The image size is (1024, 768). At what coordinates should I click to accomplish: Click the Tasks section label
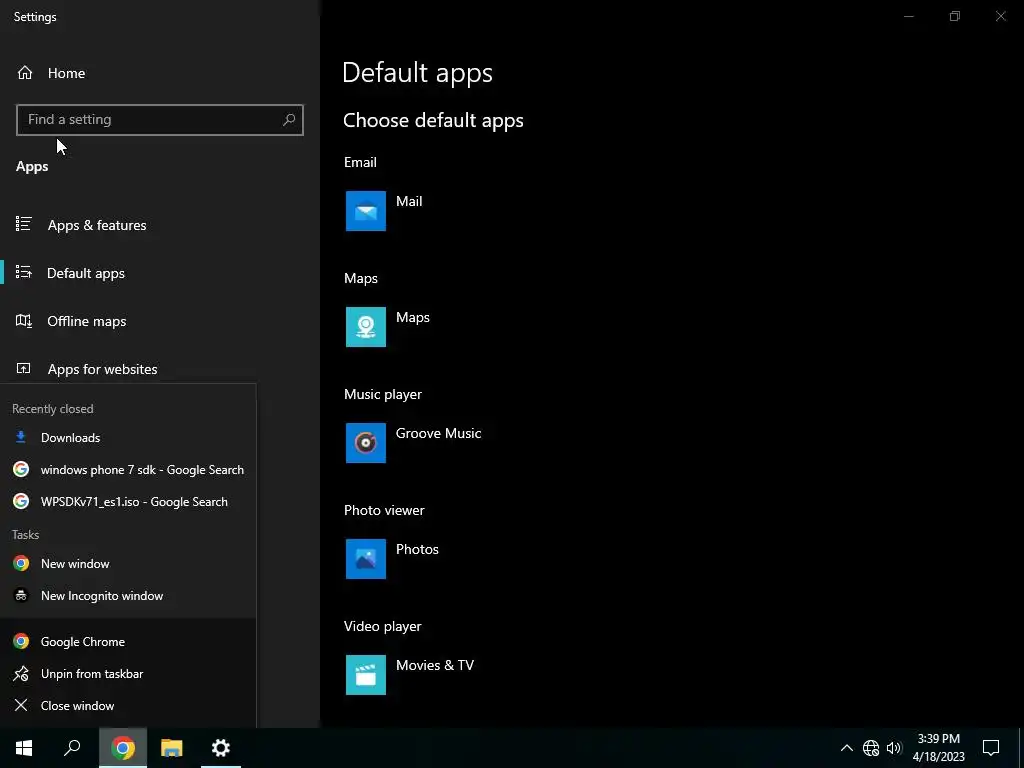(25, 535)
